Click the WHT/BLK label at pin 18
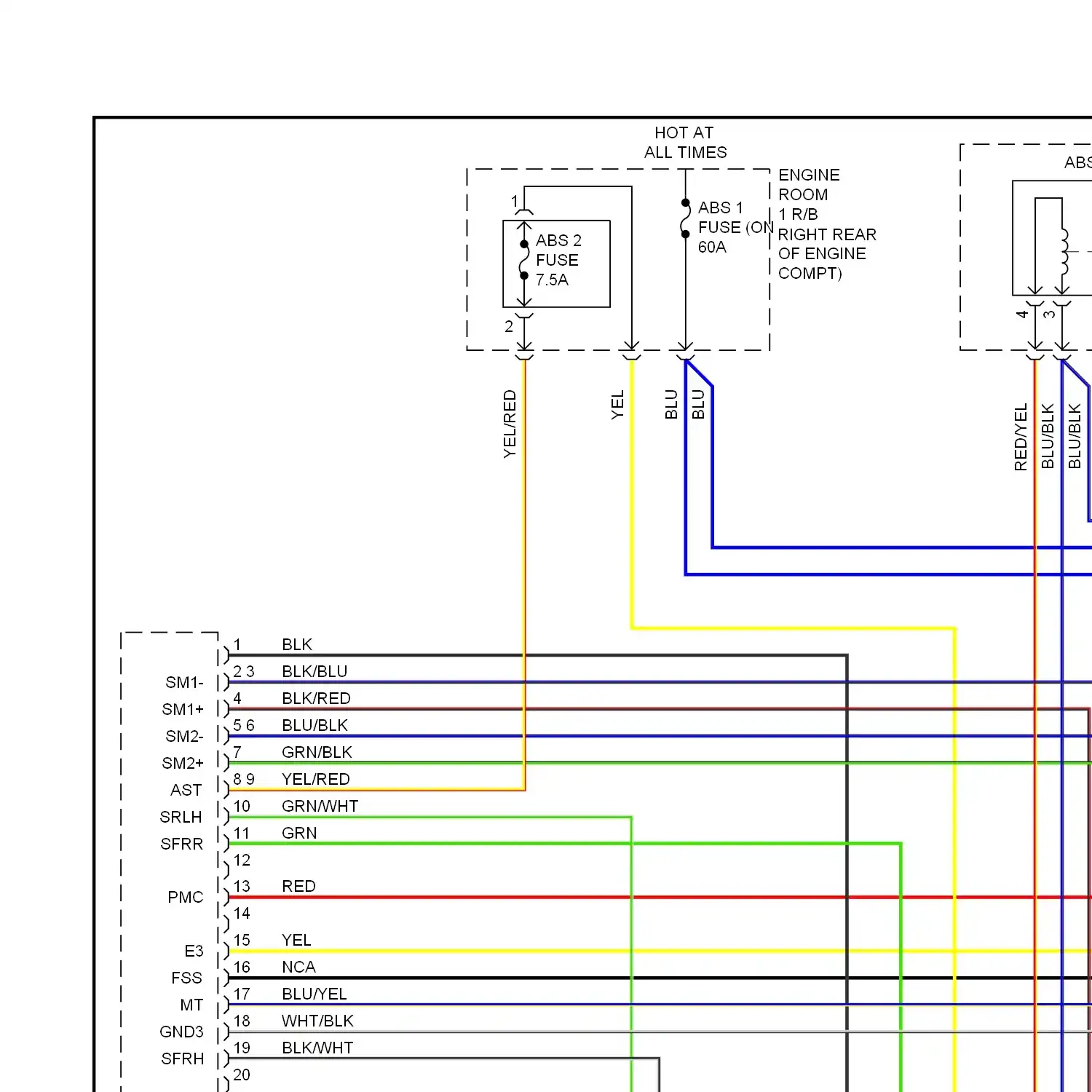 click(317, 1021)
